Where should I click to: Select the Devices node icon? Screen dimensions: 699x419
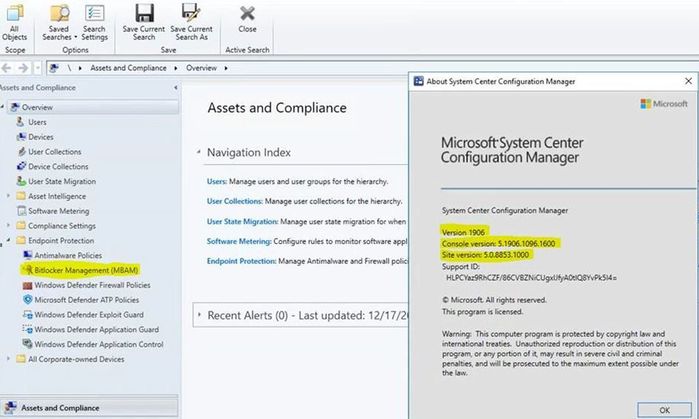(21, 137)
